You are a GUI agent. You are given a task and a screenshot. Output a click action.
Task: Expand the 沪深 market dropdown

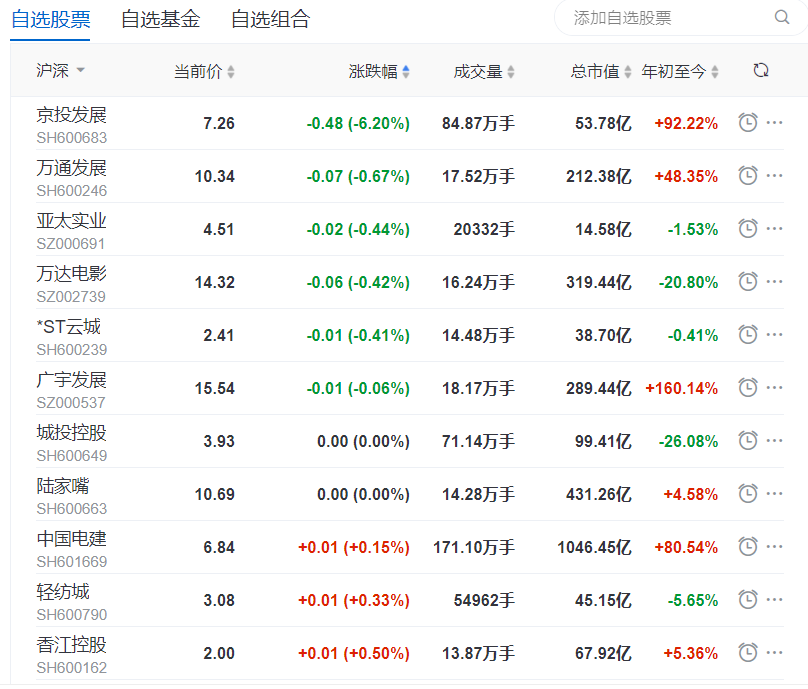60,70
